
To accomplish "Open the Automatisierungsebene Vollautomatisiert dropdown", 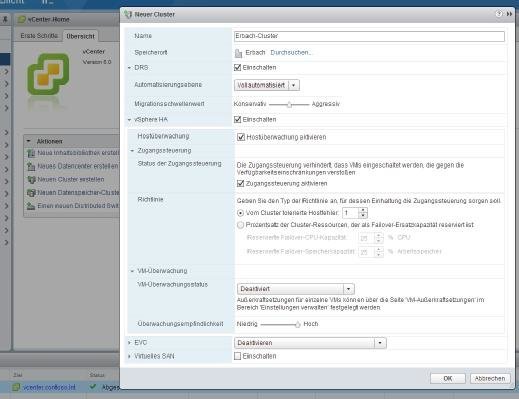I will click(x=267, y=85).
